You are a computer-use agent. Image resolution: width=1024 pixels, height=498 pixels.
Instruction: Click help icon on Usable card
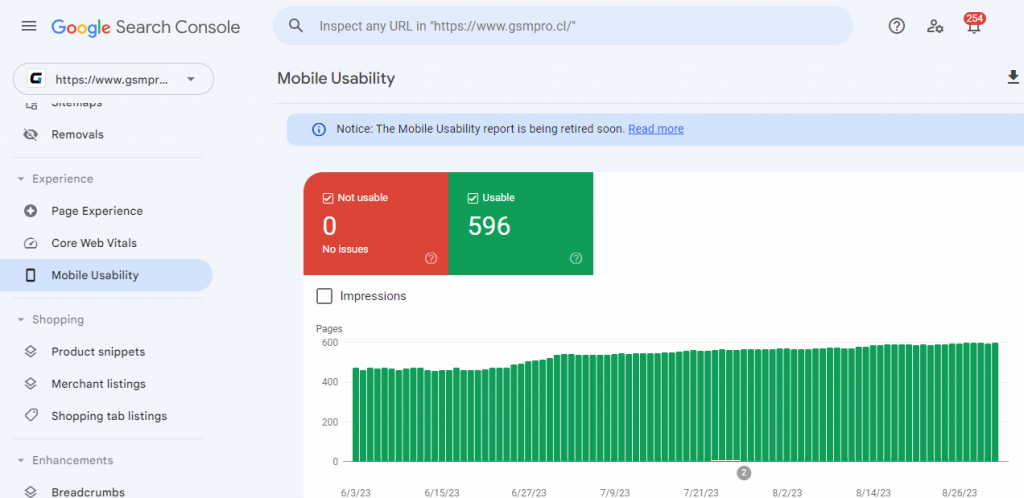click(575, 258)
